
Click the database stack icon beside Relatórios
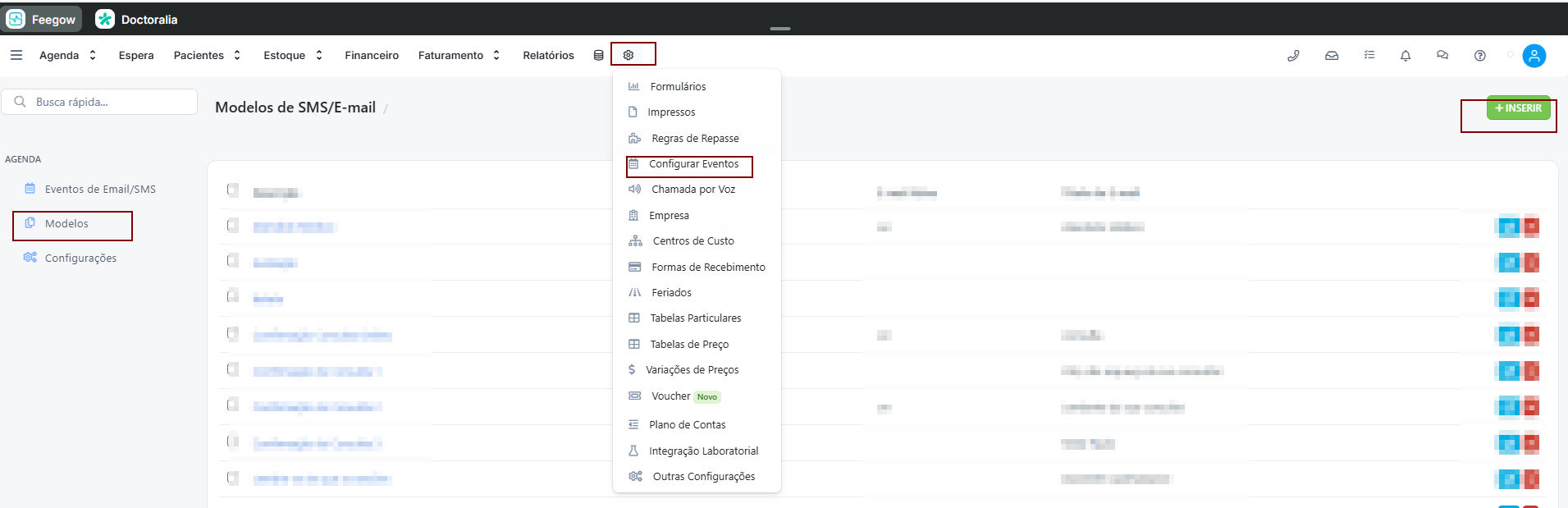[x=598, y=55]
